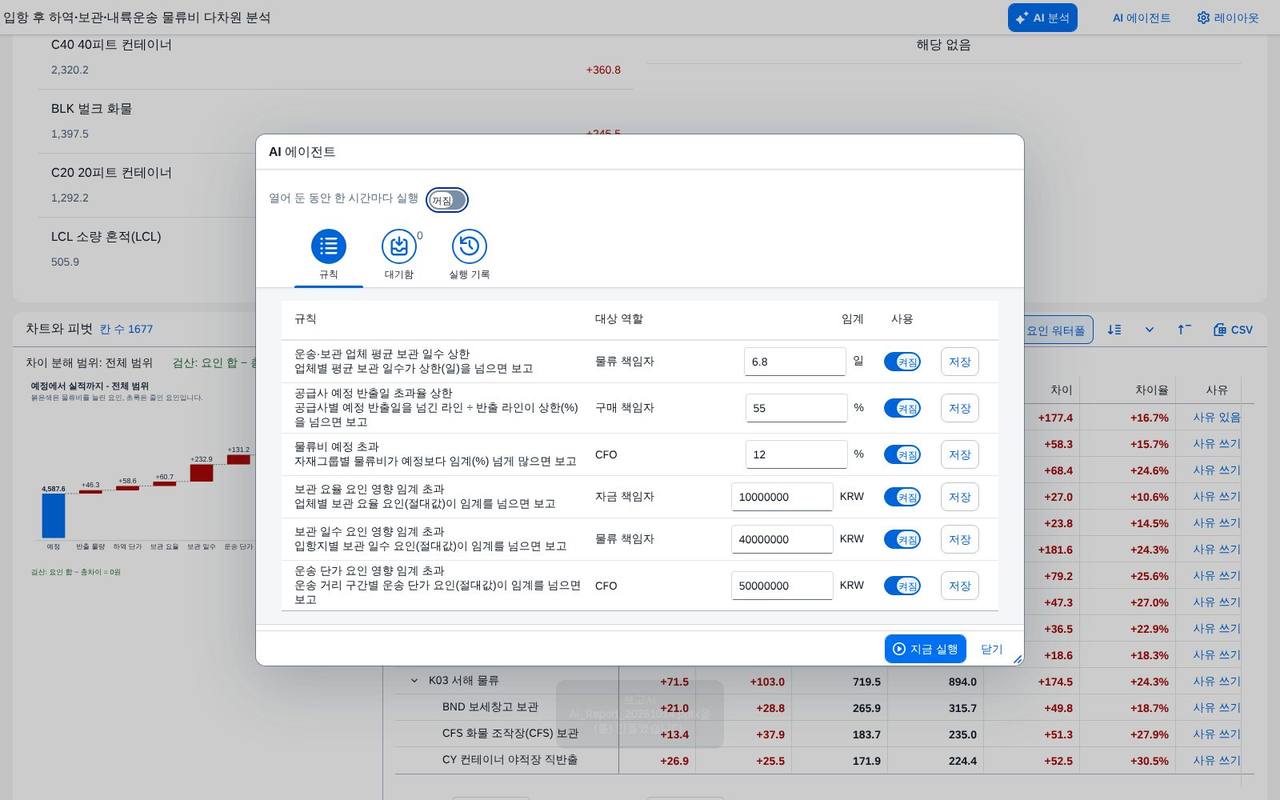This screenshot has height=800, width=1280.
Task: Click the 차이율 column header
Action: pos(1151,390)
